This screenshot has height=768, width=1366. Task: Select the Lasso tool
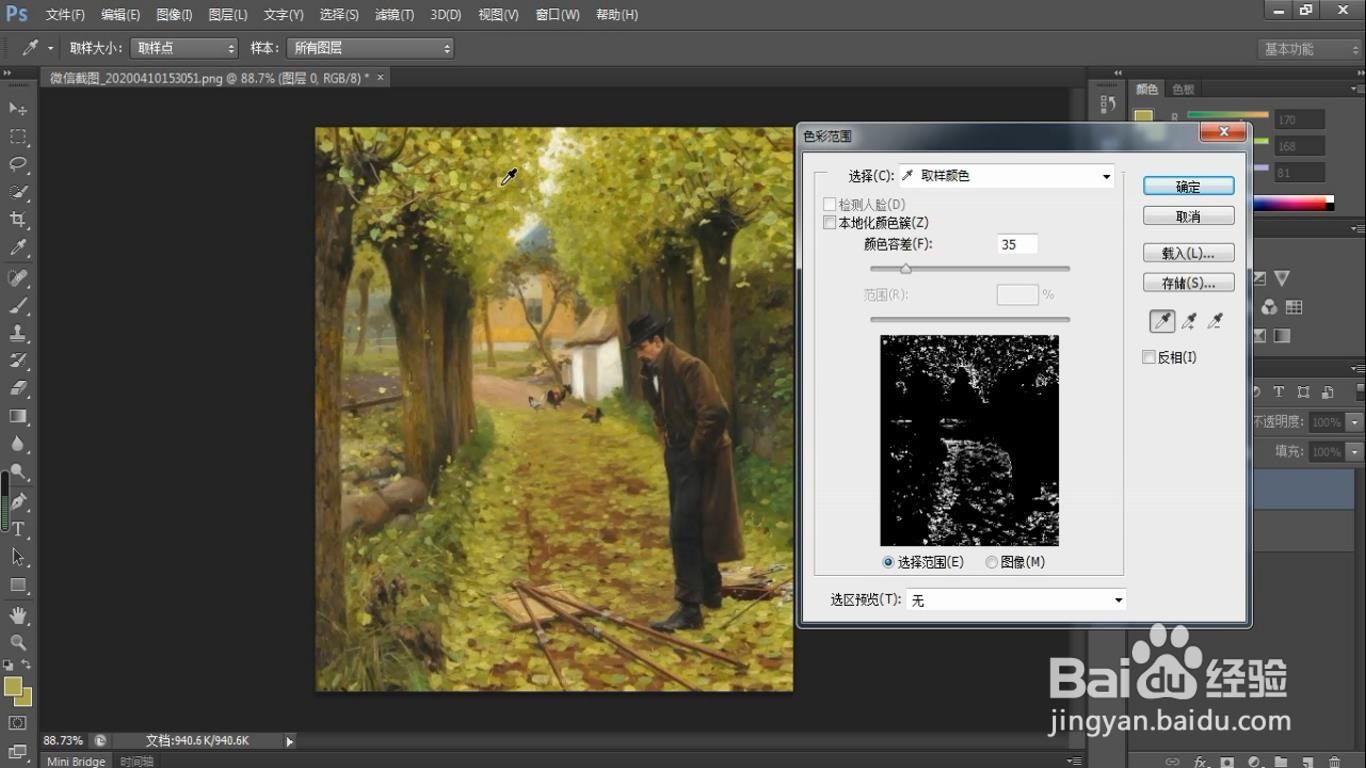point(18,164)
